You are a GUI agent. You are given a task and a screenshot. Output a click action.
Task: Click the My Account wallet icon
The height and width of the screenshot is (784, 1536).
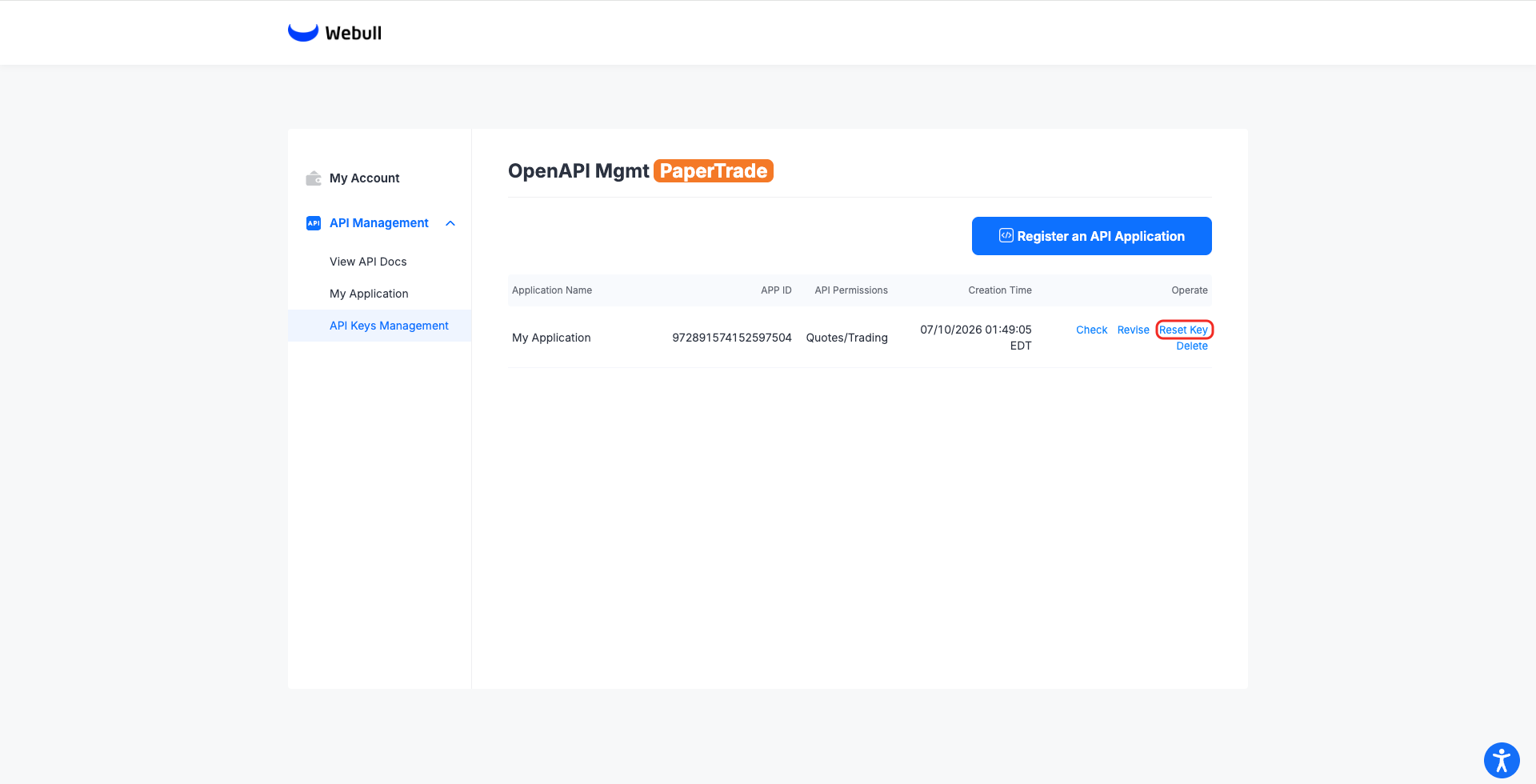[314, 178]
